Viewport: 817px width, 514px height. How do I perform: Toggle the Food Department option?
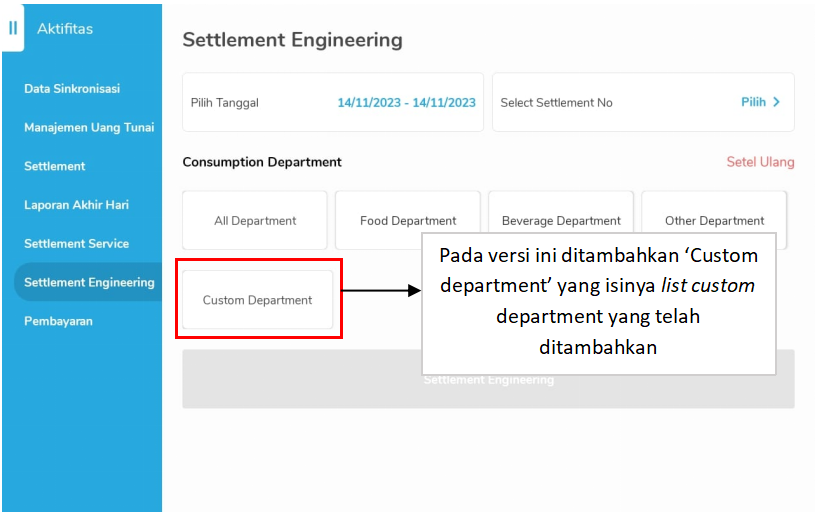point(408,221)
